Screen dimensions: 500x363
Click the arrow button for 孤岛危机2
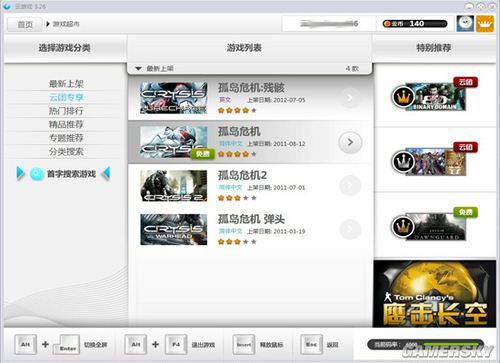(x=350, y=185)
